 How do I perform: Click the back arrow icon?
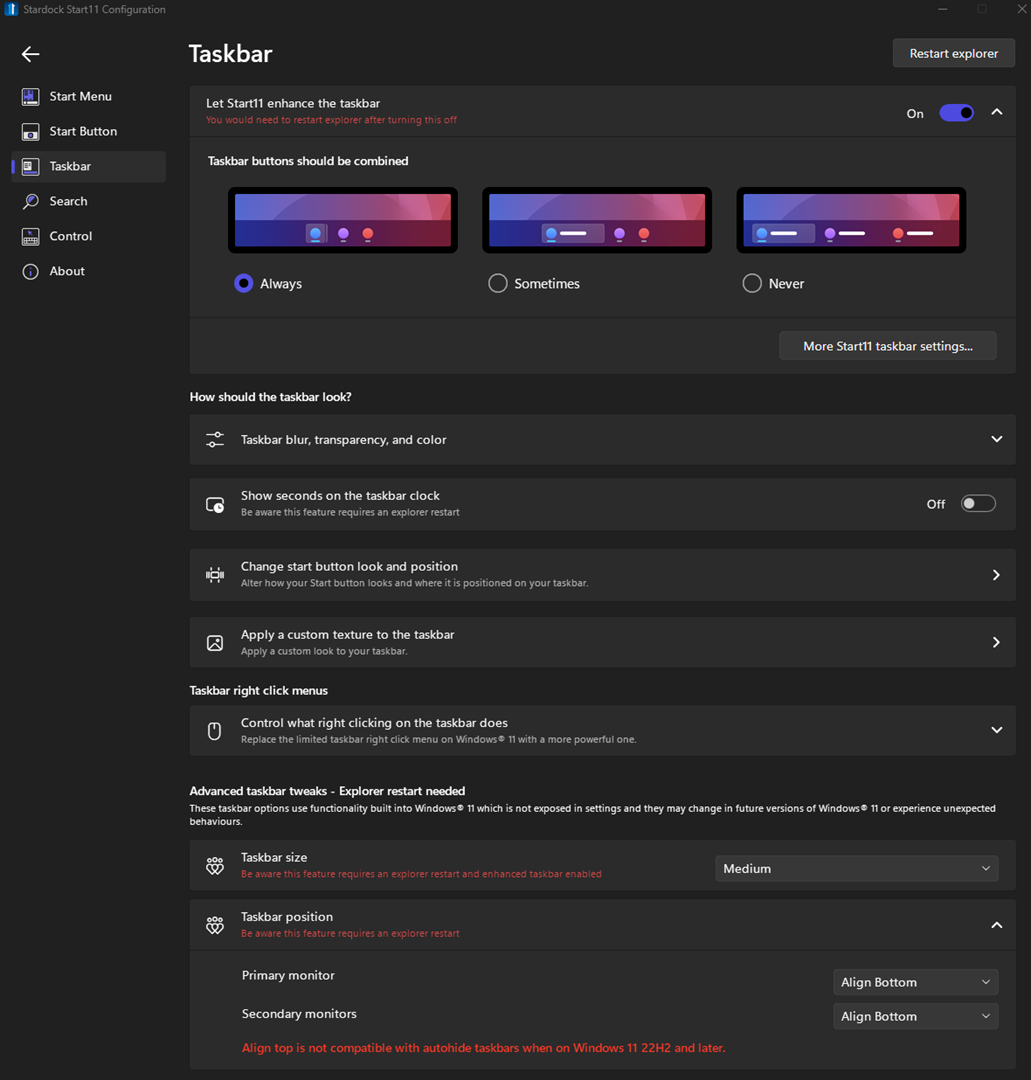[31, 54]
